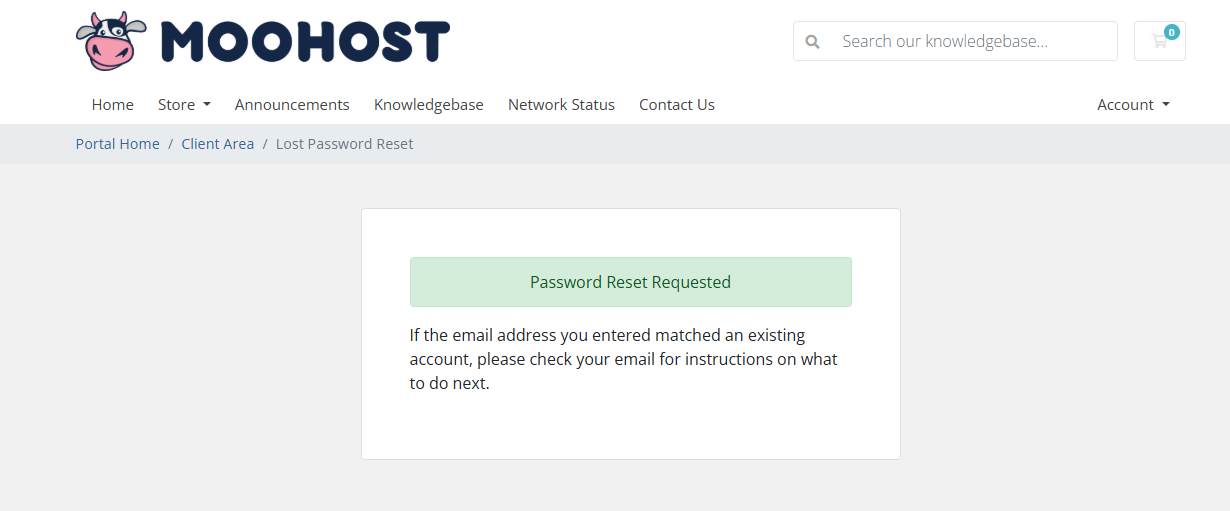Navigate to Knowledgebase
1230x511 pixels.
(x=429, y=104)
